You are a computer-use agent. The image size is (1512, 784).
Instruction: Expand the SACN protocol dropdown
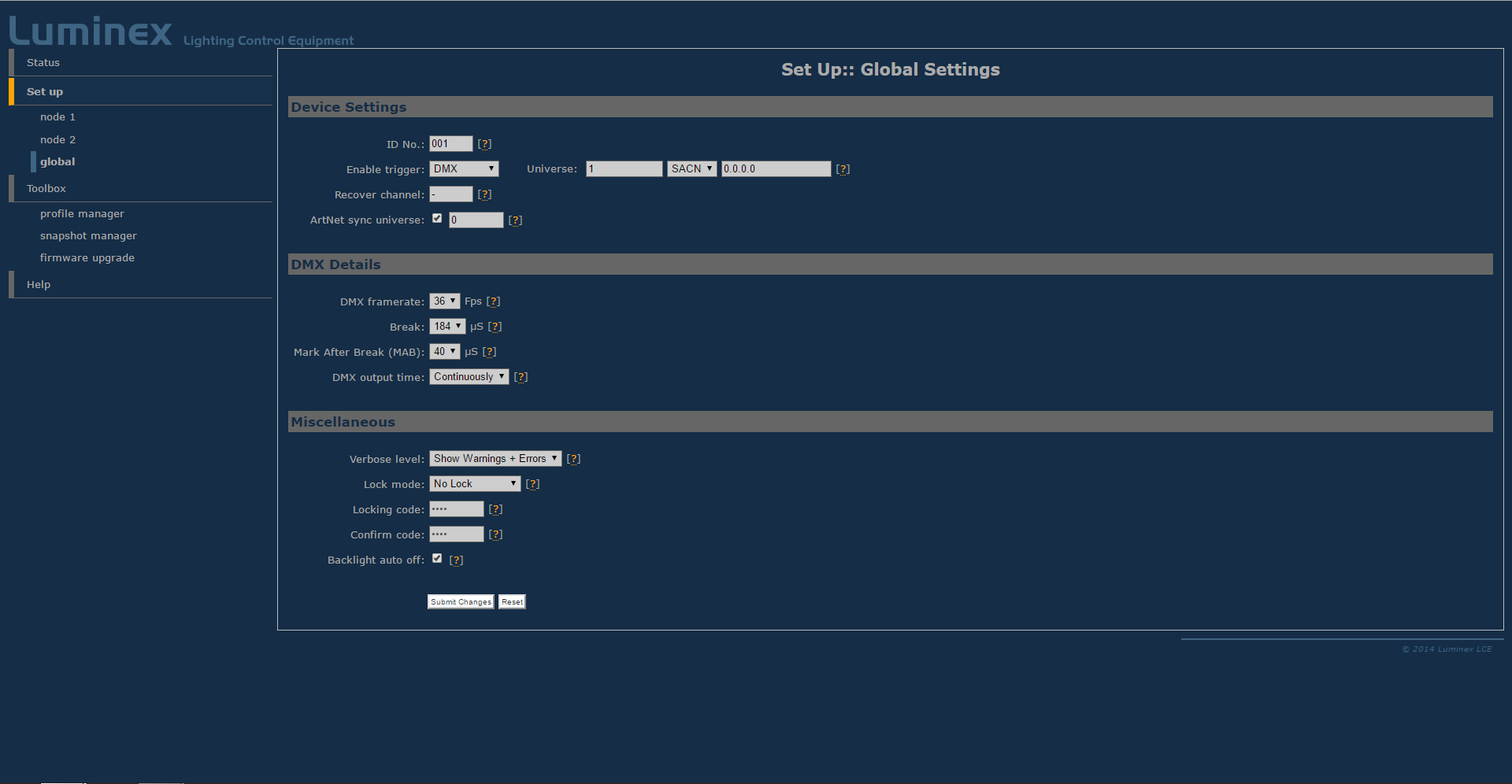(x=691, y=169)
